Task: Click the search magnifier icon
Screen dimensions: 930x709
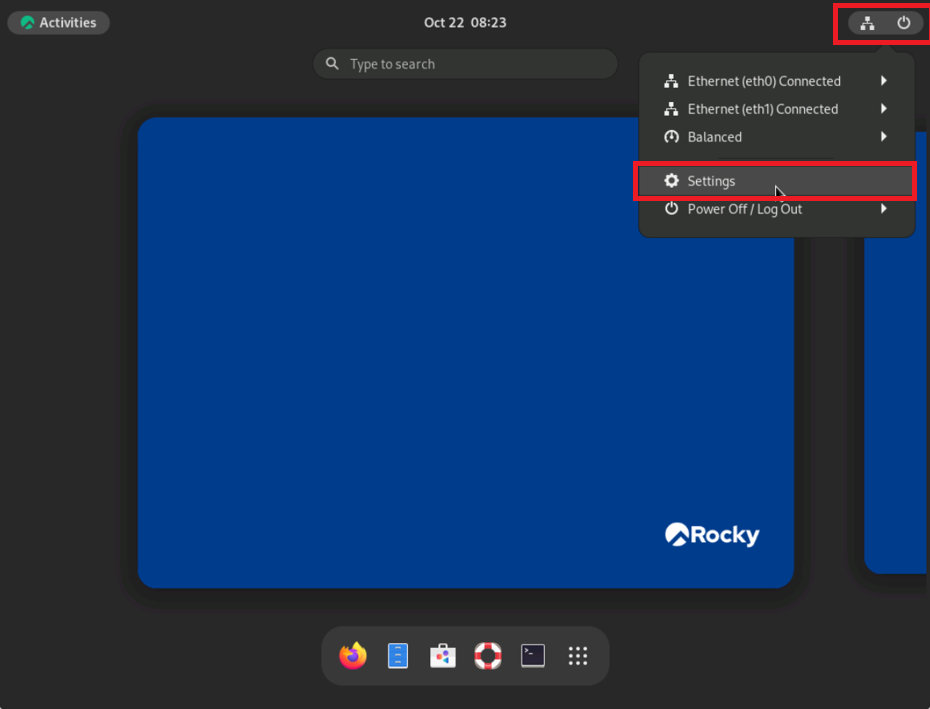Action: point(332,63)
